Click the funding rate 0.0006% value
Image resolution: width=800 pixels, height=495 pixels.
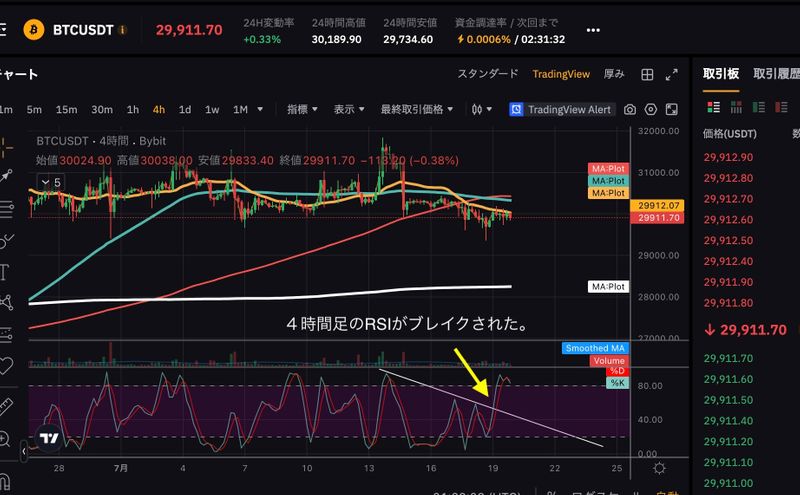click(x=488, y=39)
